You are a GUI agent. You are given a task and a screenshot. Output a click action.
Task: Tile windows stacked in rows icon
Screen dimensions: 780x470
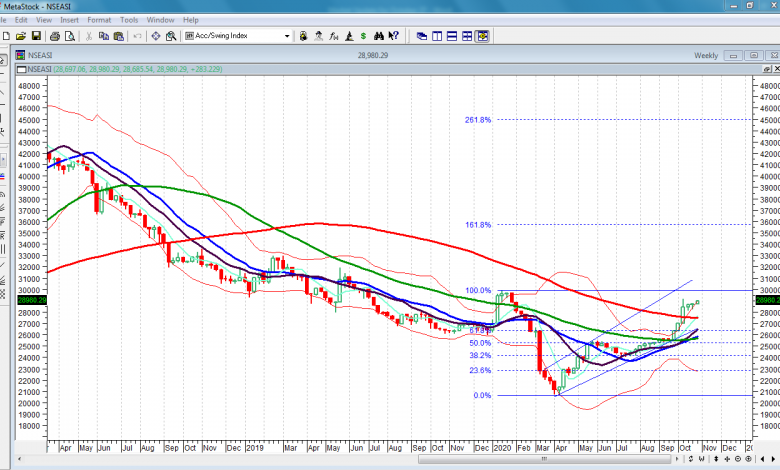coord(452,36)
